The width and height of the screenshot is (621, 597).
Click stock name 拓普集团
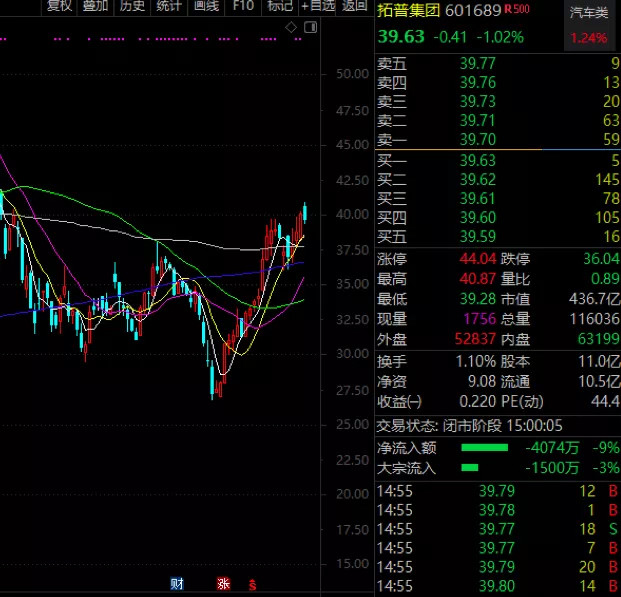[x=409, y=10]
